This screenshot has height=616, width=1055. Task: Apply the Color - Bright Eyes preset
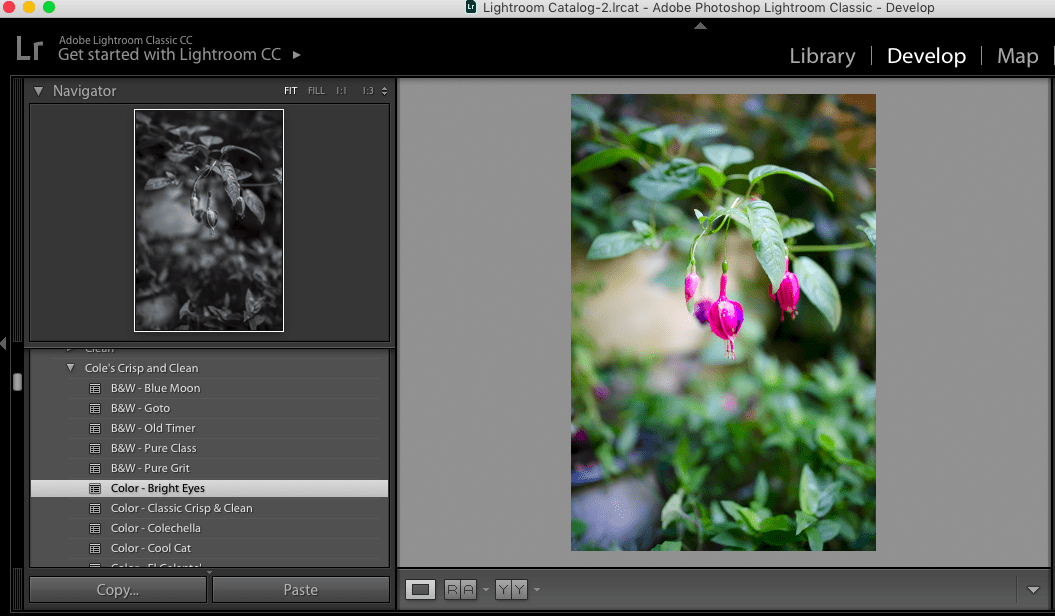point(209,488)
